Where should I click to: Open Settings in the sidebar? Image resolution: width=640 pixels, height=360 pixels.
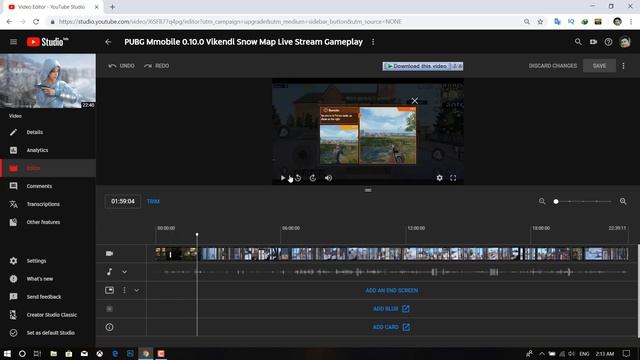[x=48, y=261]
